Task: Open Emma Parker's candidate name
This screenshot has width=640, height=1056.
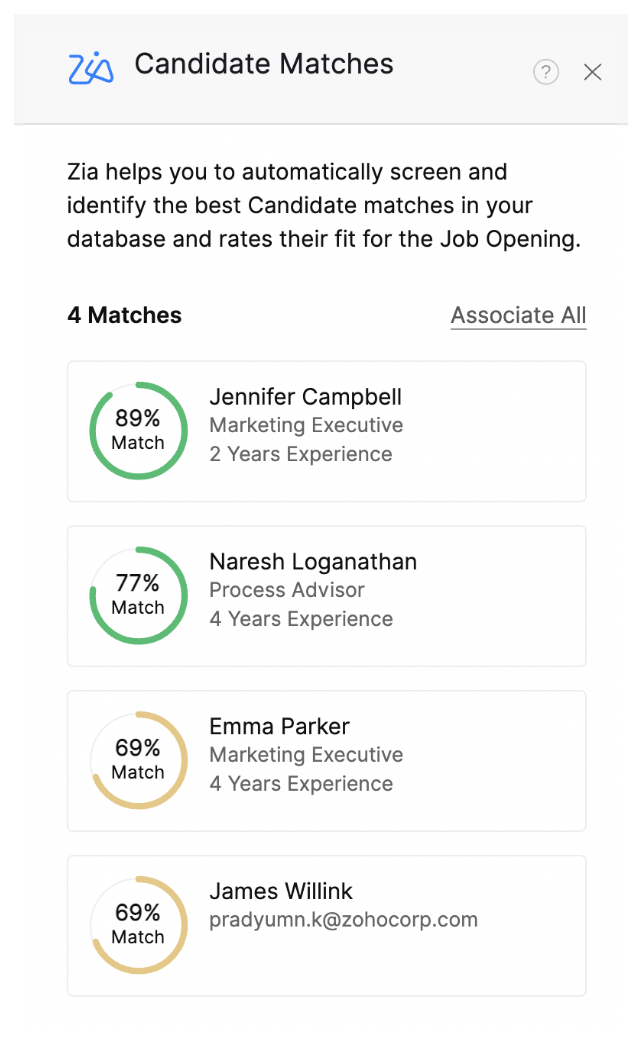Action: tap(279, 727)
